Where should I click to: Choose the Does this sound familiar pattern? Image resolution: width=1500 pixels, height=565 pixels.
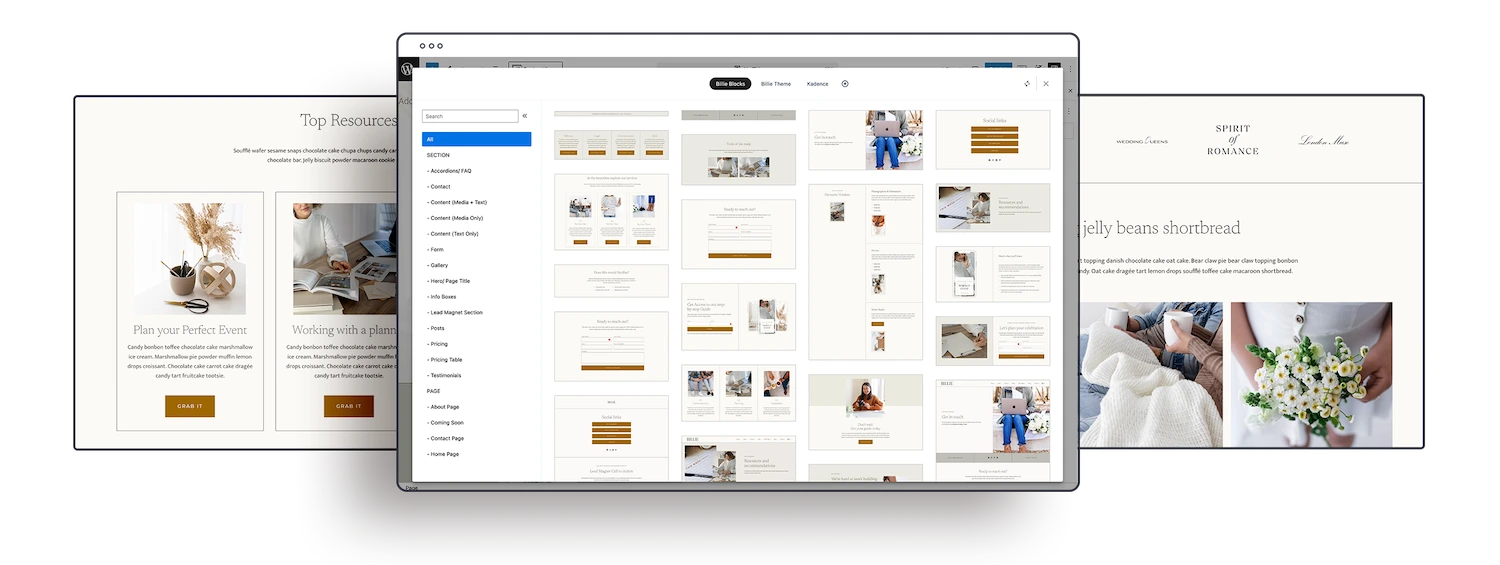coord(611,281)
